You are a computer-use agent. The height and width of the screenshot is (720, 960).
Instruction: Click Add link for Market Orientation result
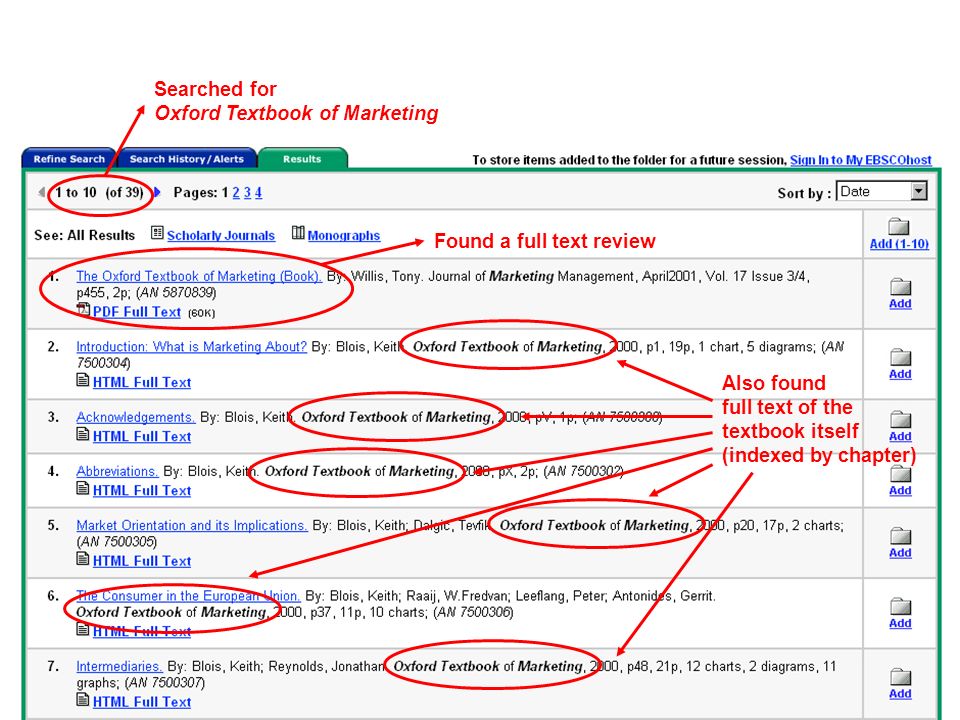901,553
